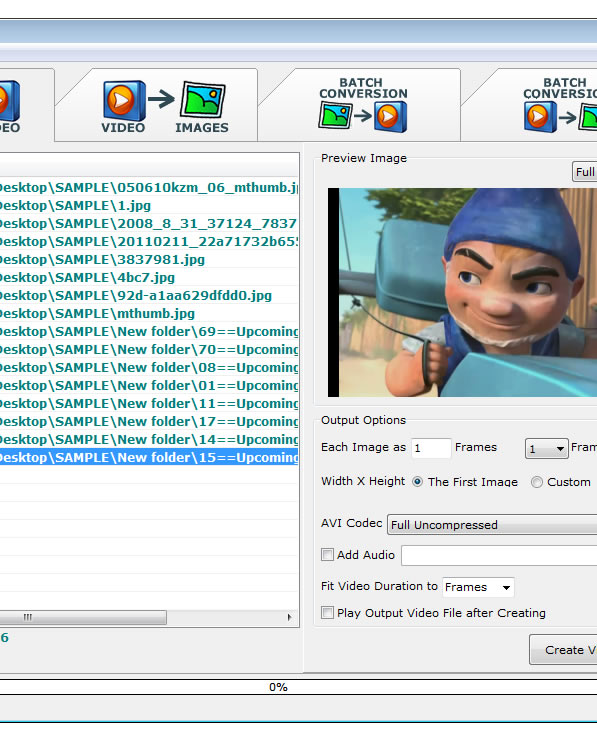Viewport: 597px width, 737px height.
Task: Click the 0% progress bar
Action: 298,687
